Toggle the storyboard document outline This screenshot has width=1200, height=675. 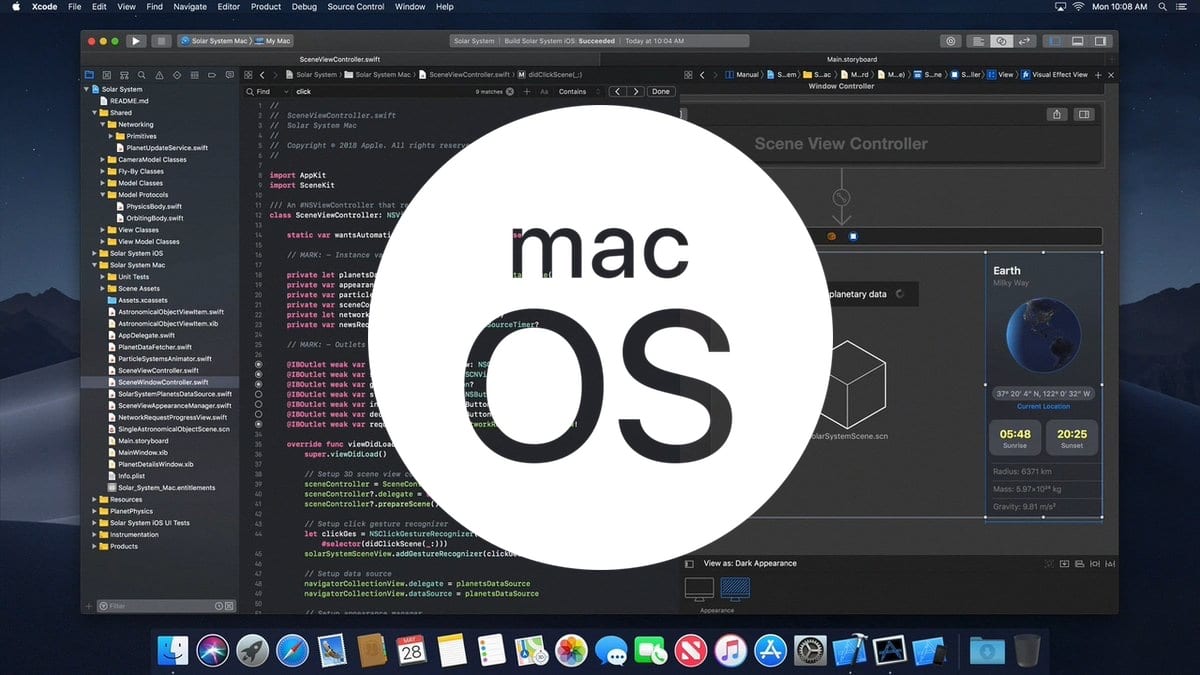[x=688, y=563]
